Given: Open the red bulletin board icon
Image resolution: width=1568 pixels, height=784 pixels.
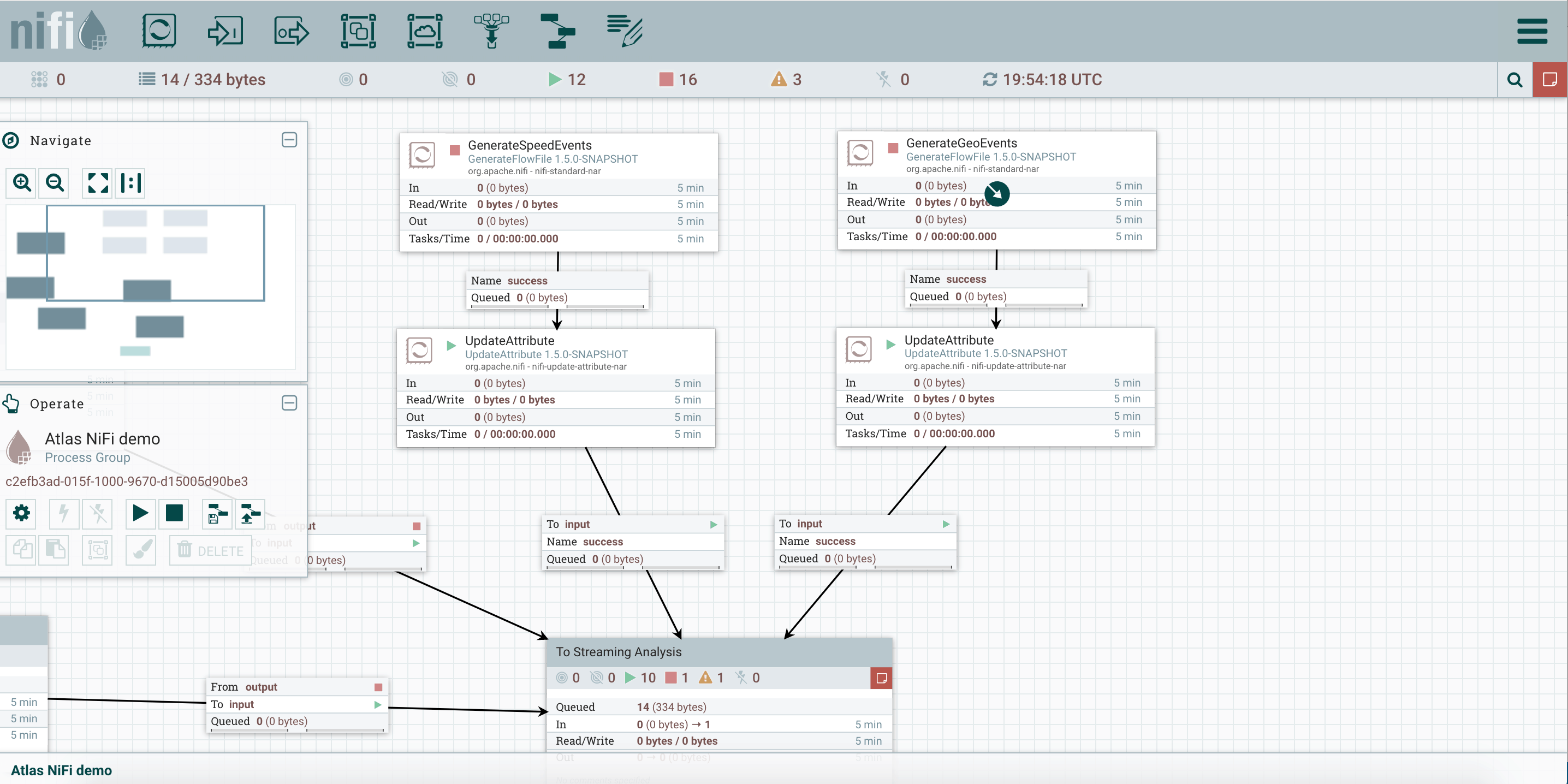Looking at the screenshot, I should click(x=1549, y=80).
